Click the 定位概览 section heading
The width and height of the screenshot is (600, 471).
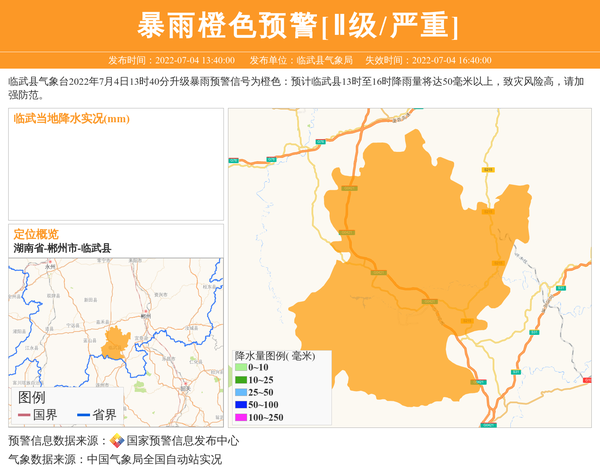pyautogui.click(x=36, y=233)
